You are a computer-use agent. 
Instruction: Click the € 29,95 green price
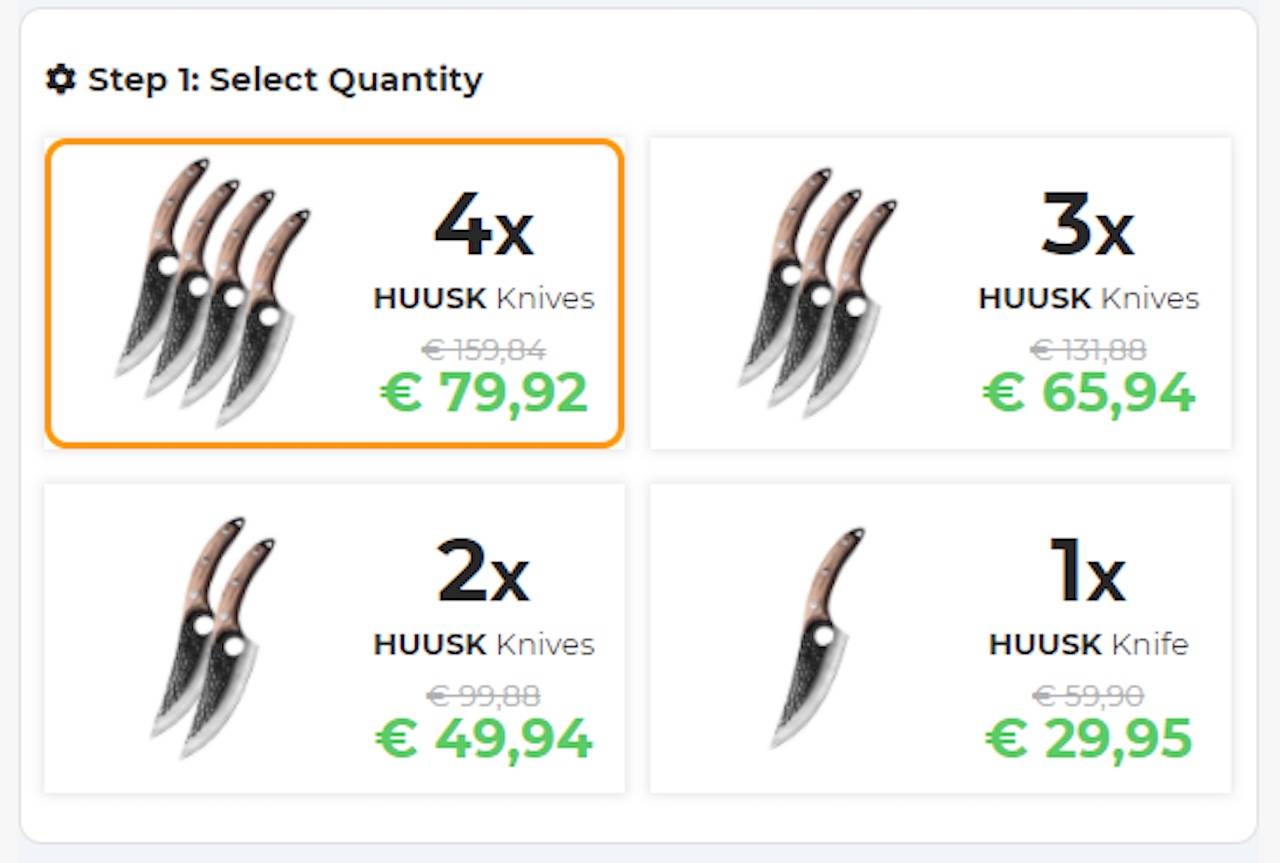click(x=1088, y=738)
